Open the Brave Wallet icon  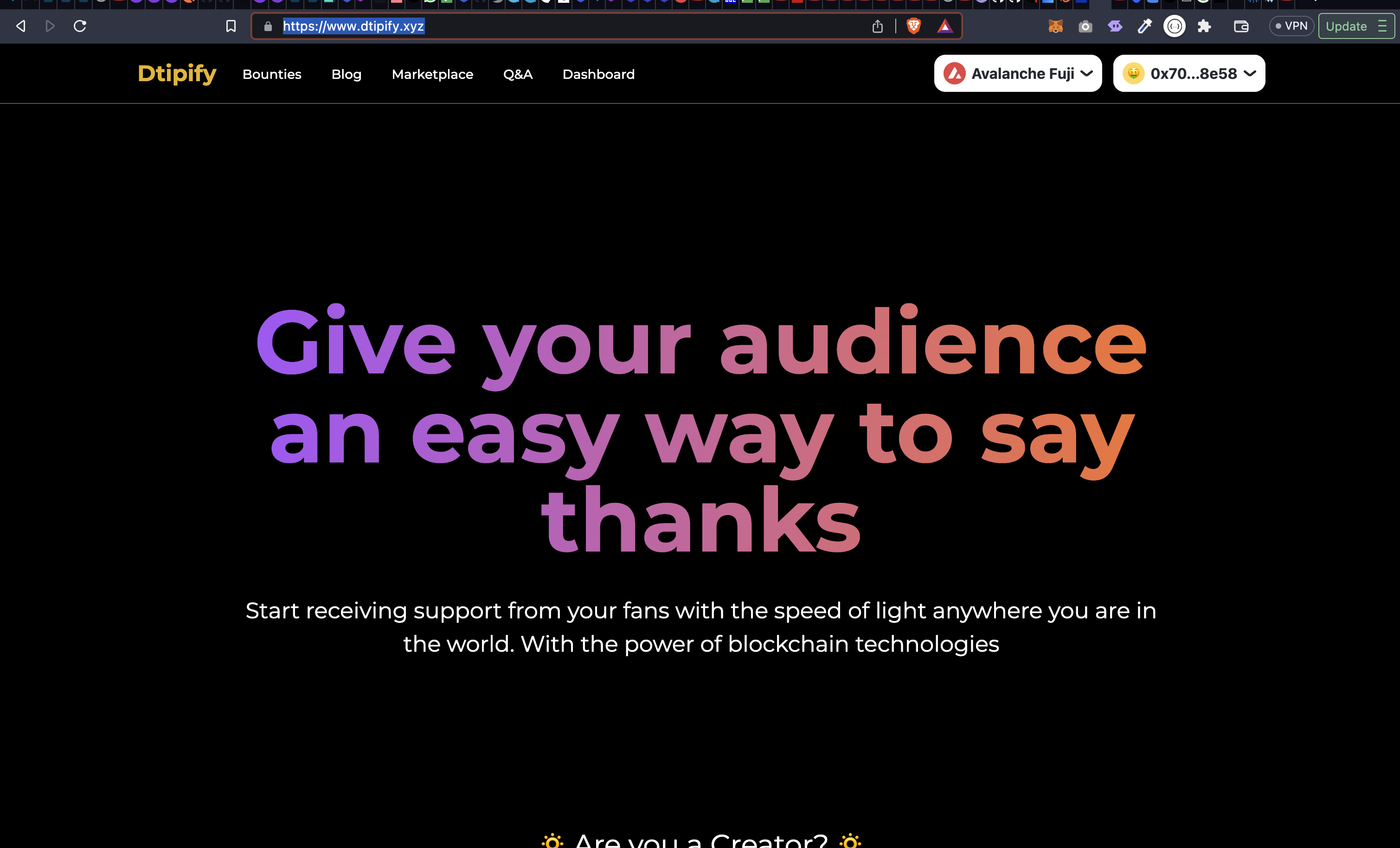1241,26
